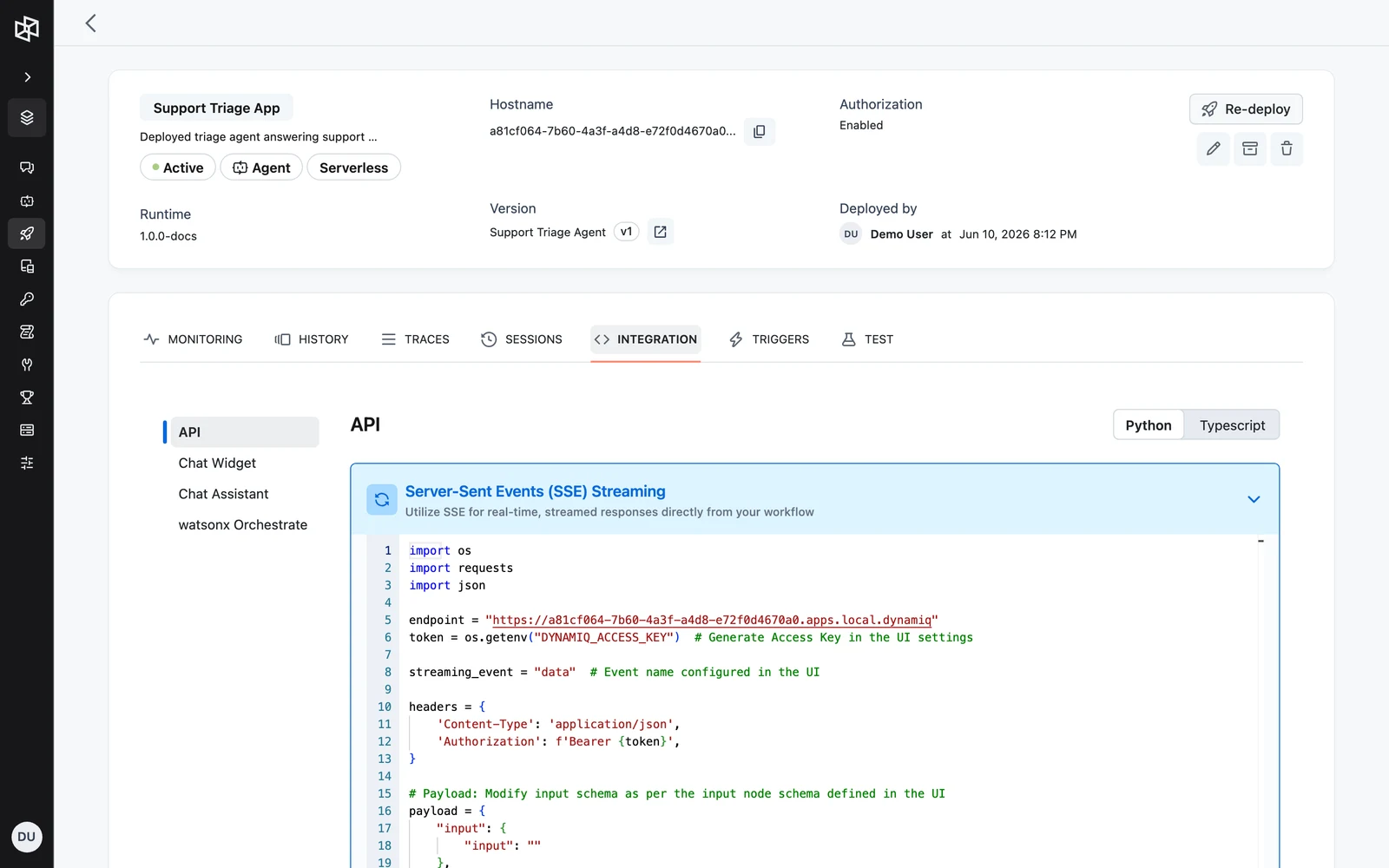Switch to the Test tab
This screenshot has height=868, width=1389.
click(x=867, y=339)
